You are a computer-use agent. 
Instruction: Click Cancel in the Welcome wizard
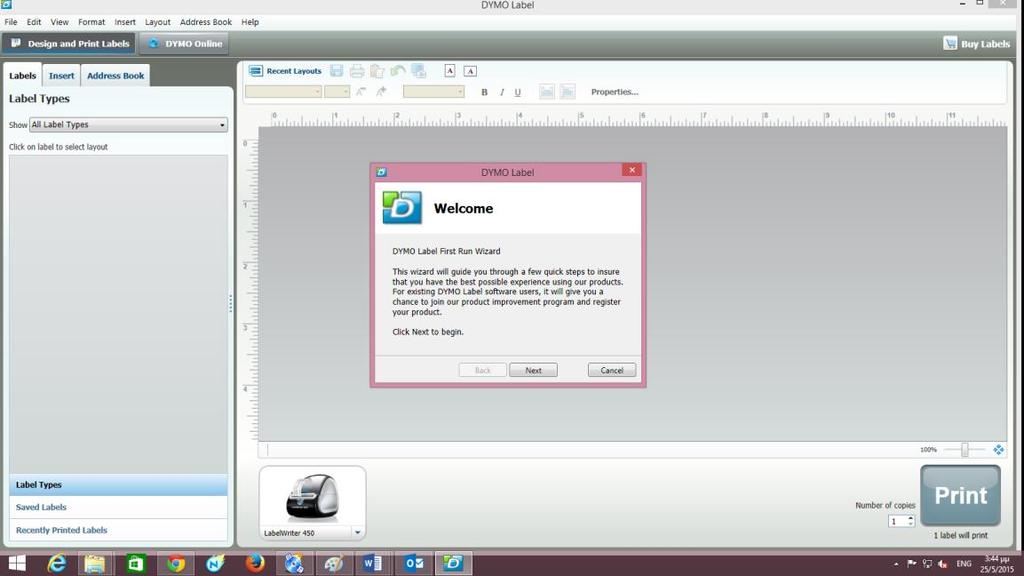click(611, 370)
